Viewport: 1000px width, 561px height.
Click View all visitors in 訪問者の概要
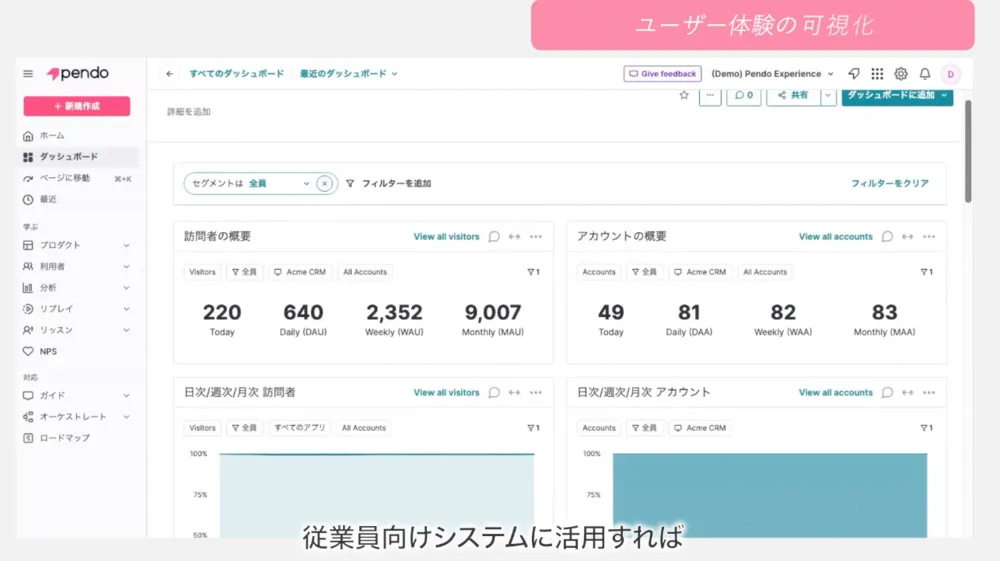pyautogui.click(x=446, y=237)
